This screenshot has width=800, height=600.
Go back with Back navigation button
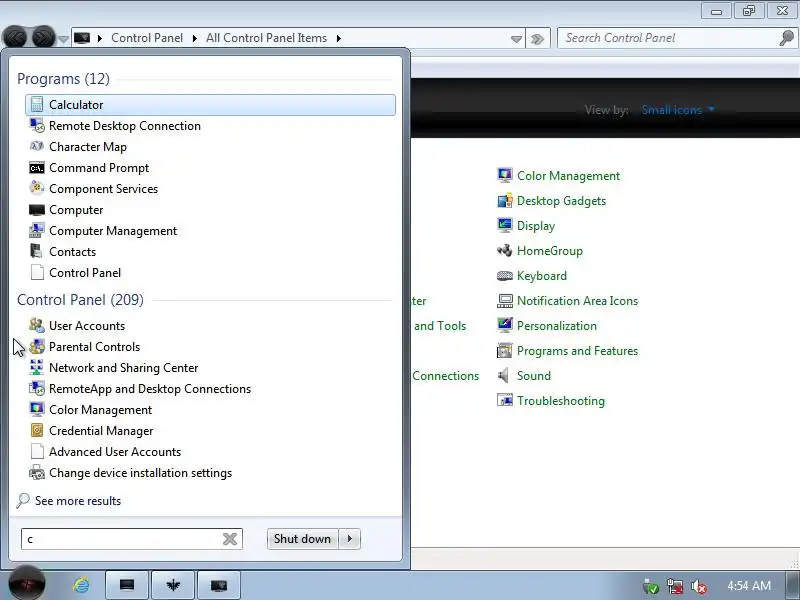(15, 37)
